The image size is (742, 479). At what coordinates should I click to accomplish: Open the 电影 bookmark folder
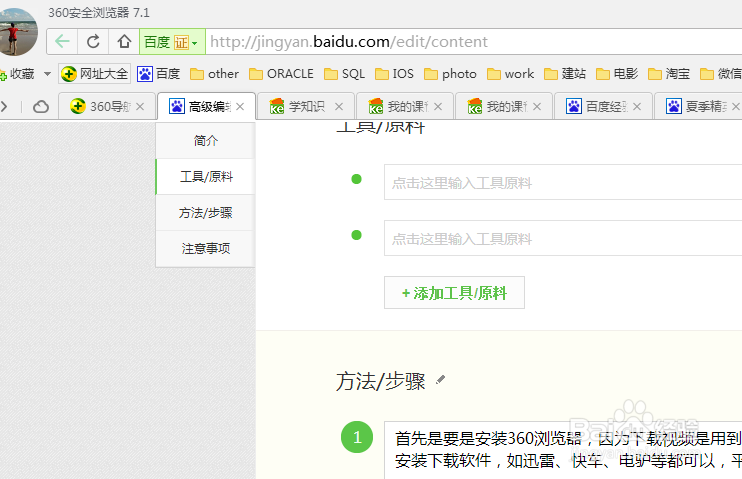pyautogui.click(x=617, y=74)
